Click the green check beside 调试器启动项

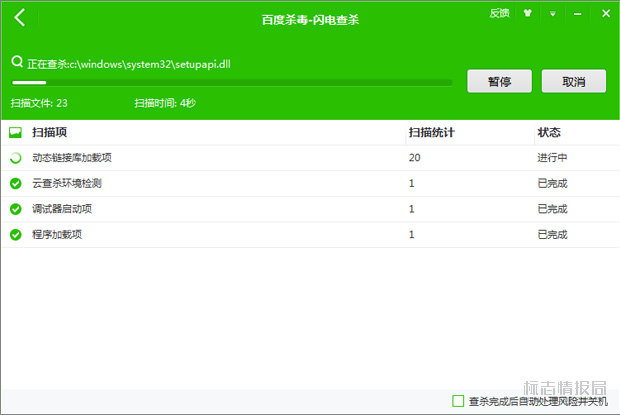click(15, 209)
